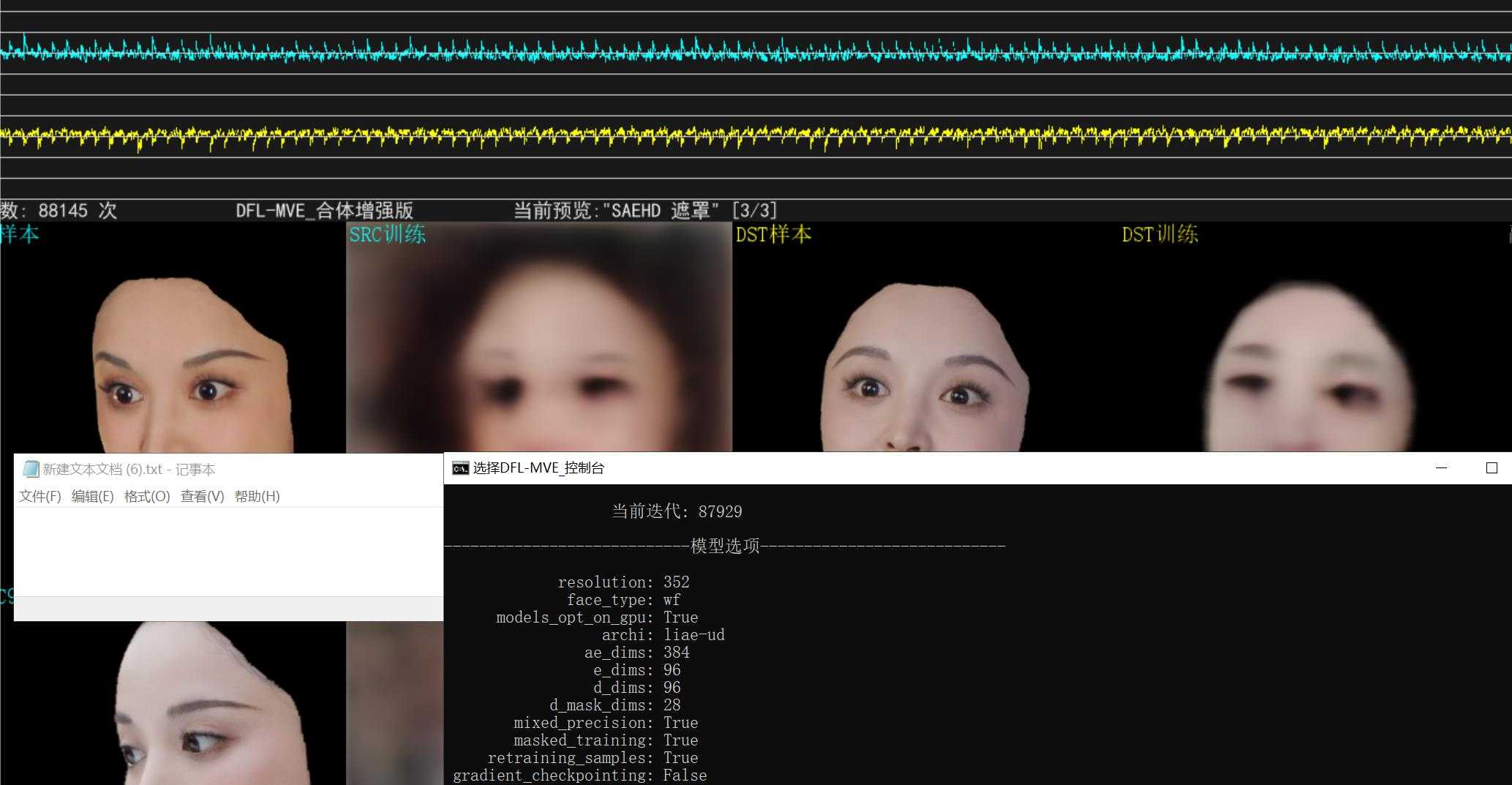Click the mixed_precision: True console line
Screen dimensions: 1512x785
tap(606, 723)
